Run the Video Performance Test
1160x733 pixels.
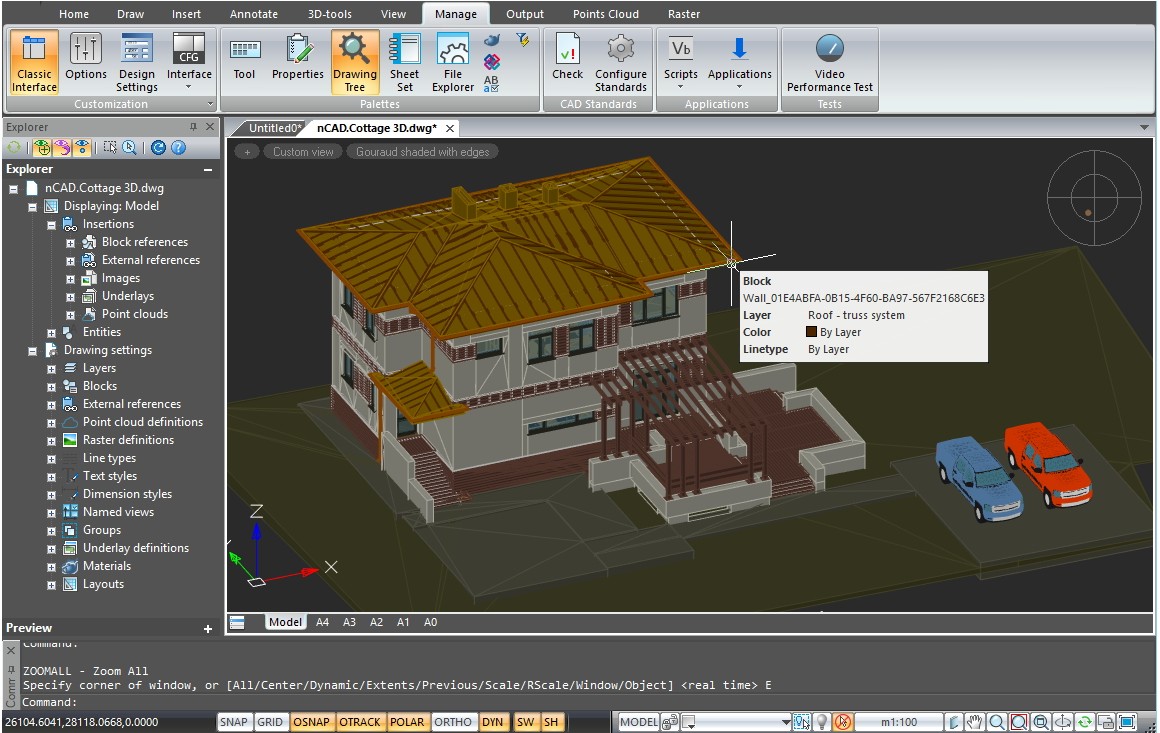click(x=829, y=62)
